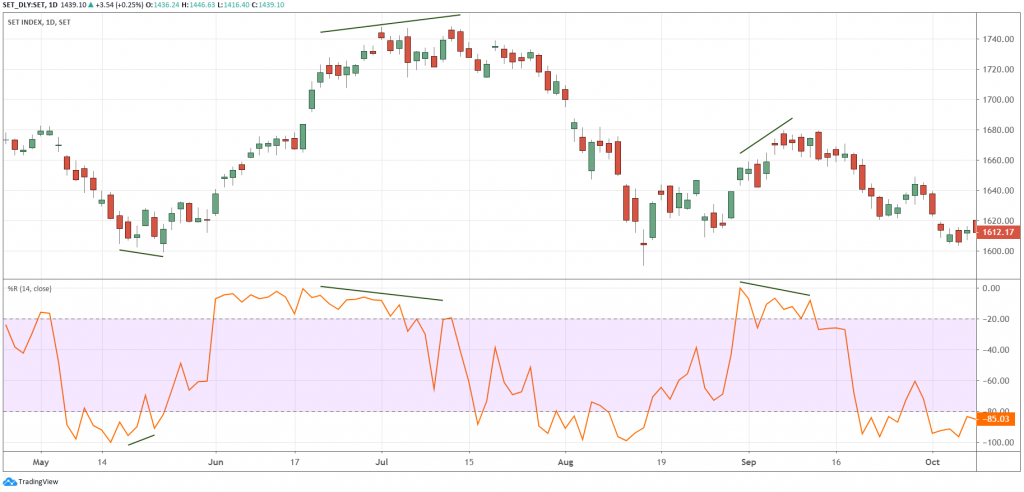
Task: Click the May label on time axis
Action: tap(40, 461)
